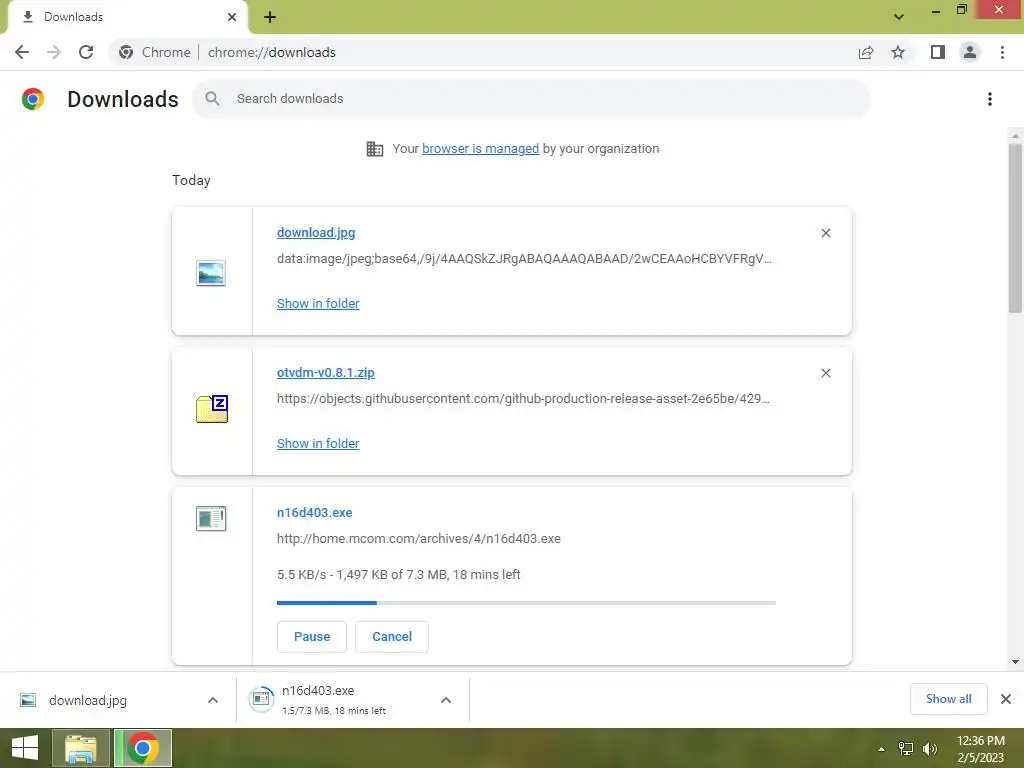Click the download.jpg image file icon
The image size is (1024, 768).
click(211, 272)
